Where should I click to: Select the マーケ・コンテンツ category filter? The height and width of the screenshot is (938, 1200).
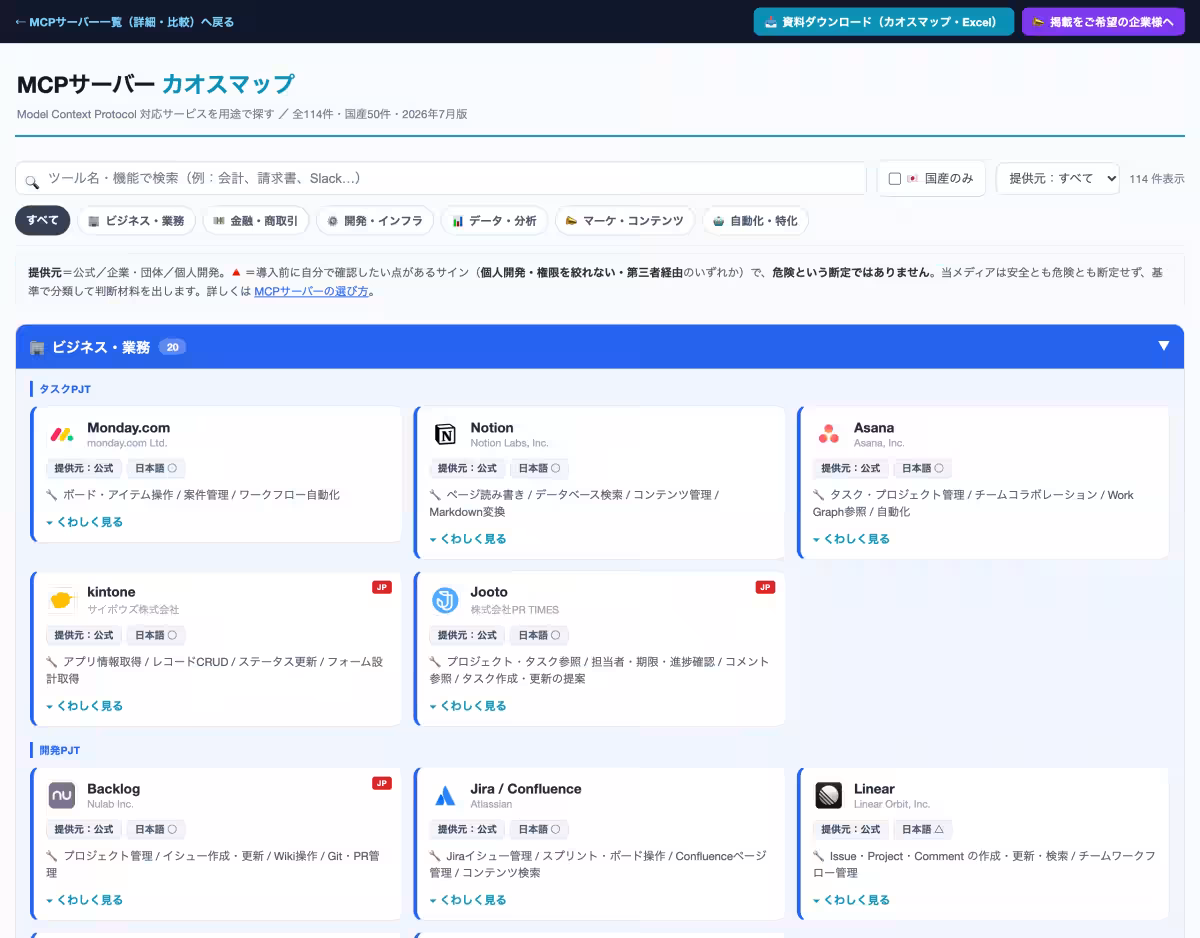pos(624,221)
